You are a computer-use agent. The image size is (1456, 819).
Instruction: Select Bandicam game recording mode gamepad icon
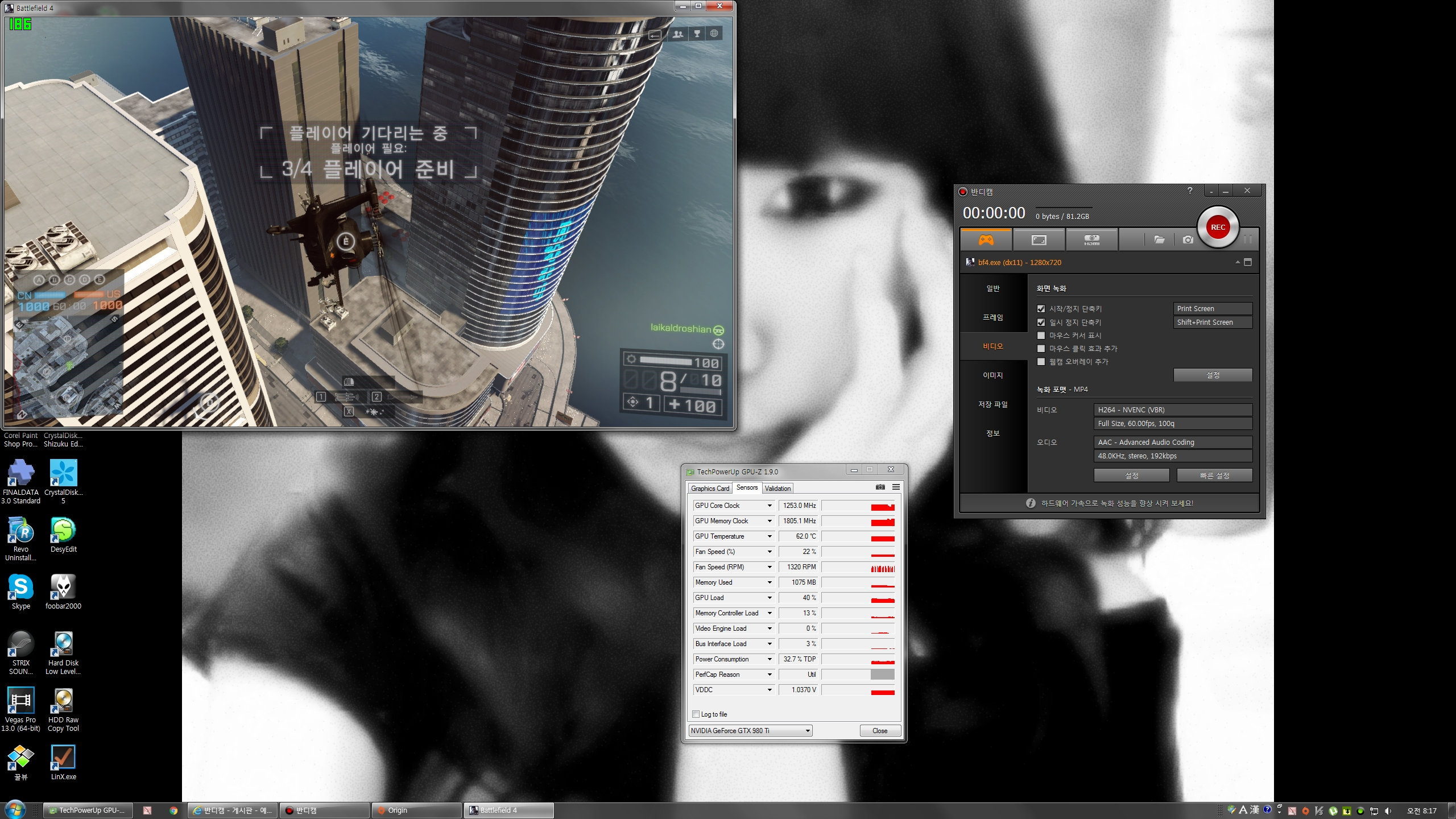[986, 239]
